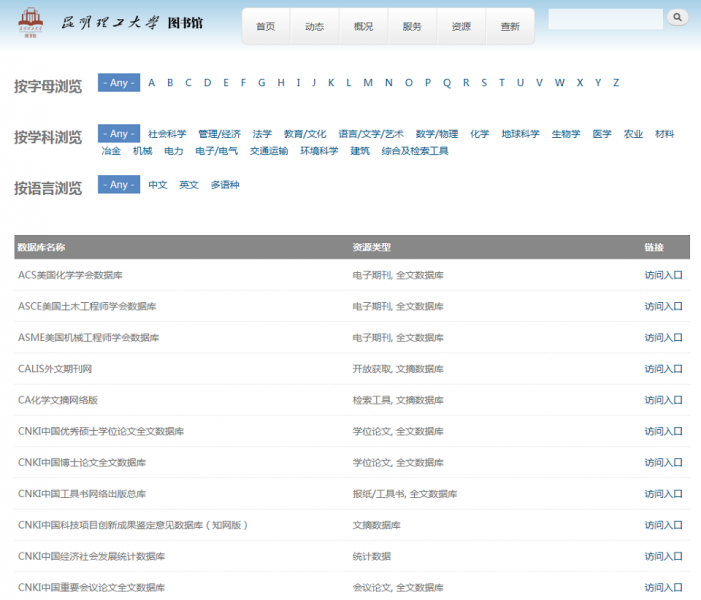Filter databases by letter W
Image resolution: width=701 pixels, height=600 pixels.
pyautogui.click(x=560, y=83)
